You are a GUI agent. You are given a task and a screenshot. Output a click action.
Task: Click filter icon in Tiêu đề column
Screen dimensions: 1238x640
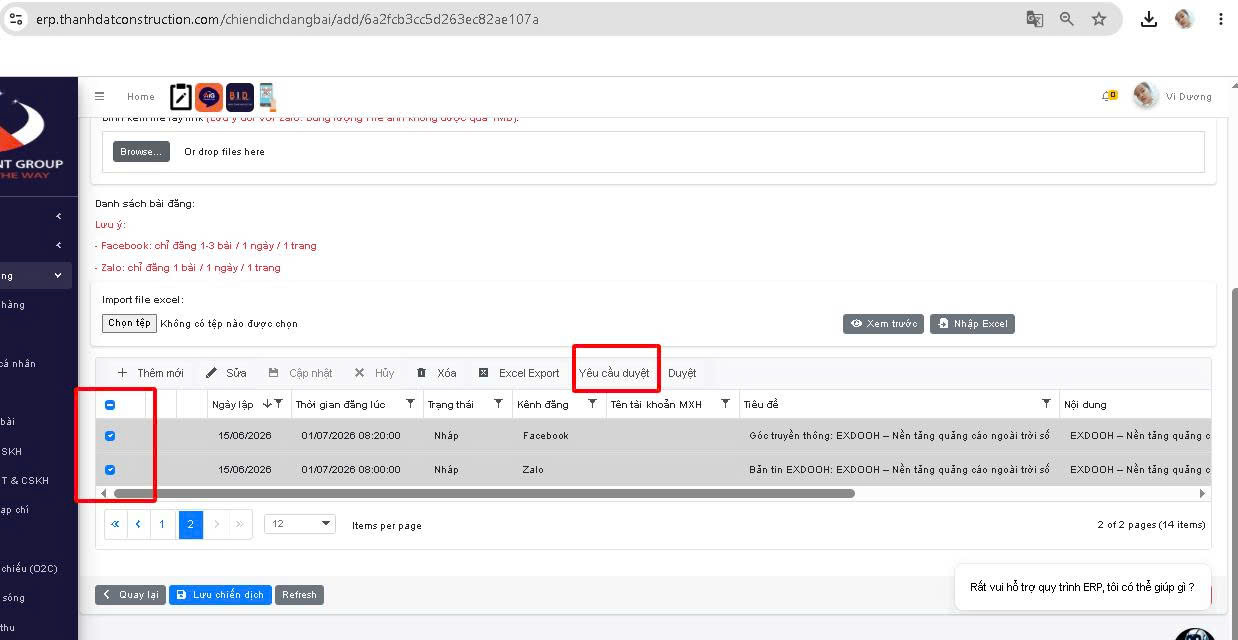click(1046, 404)
